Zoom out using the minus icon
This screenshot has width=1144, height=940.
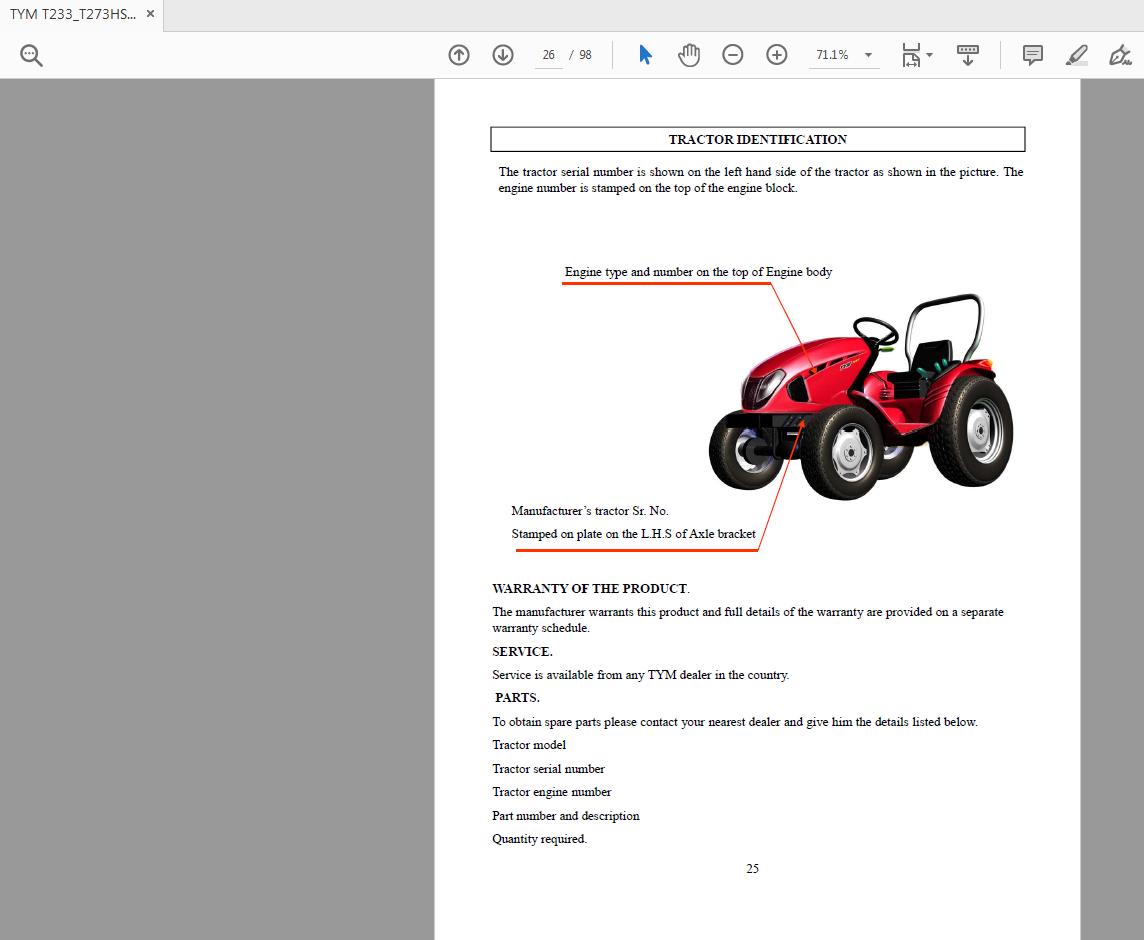point(733,55)
